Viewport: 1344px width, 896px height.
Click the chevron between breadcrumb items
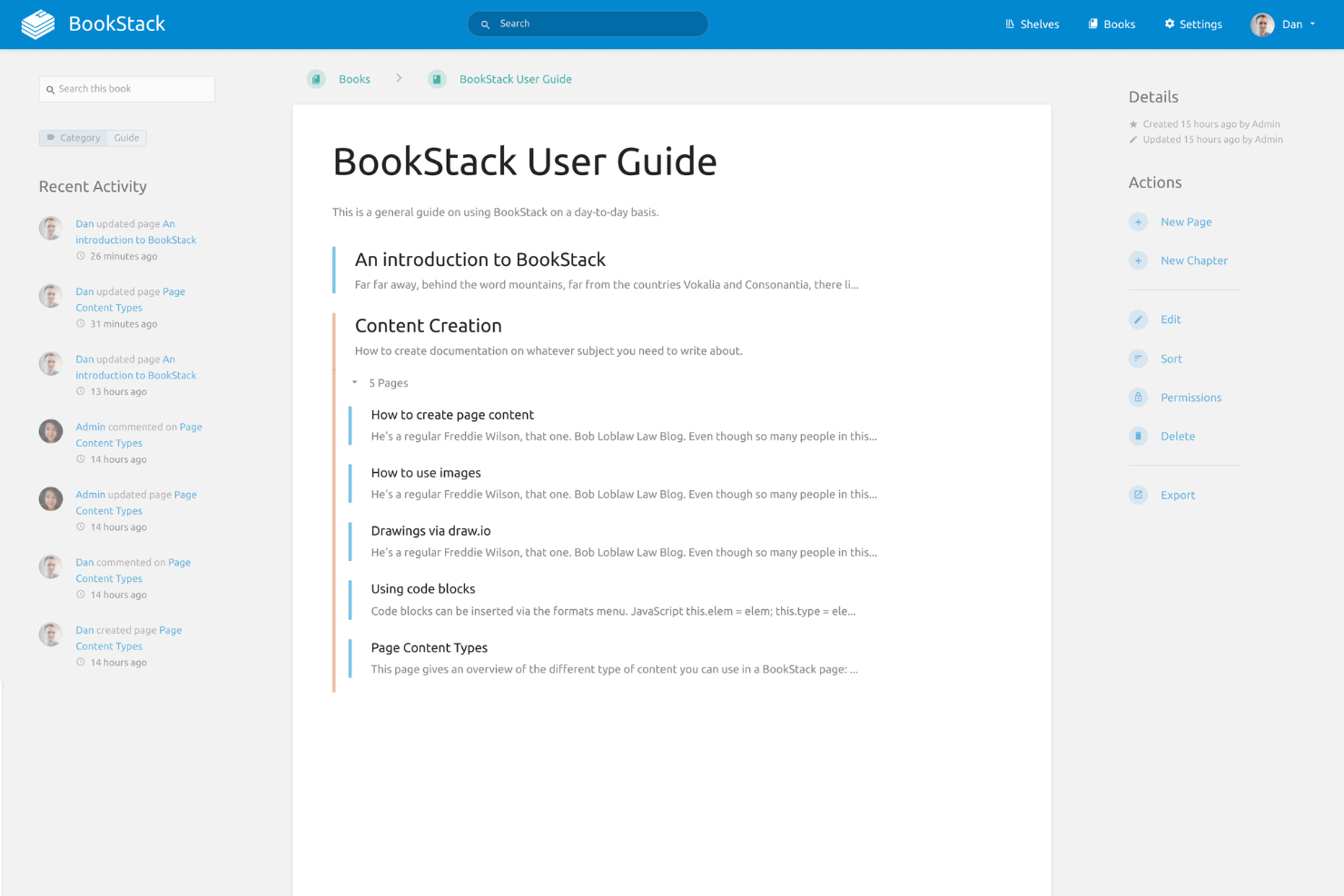point(399,79)
